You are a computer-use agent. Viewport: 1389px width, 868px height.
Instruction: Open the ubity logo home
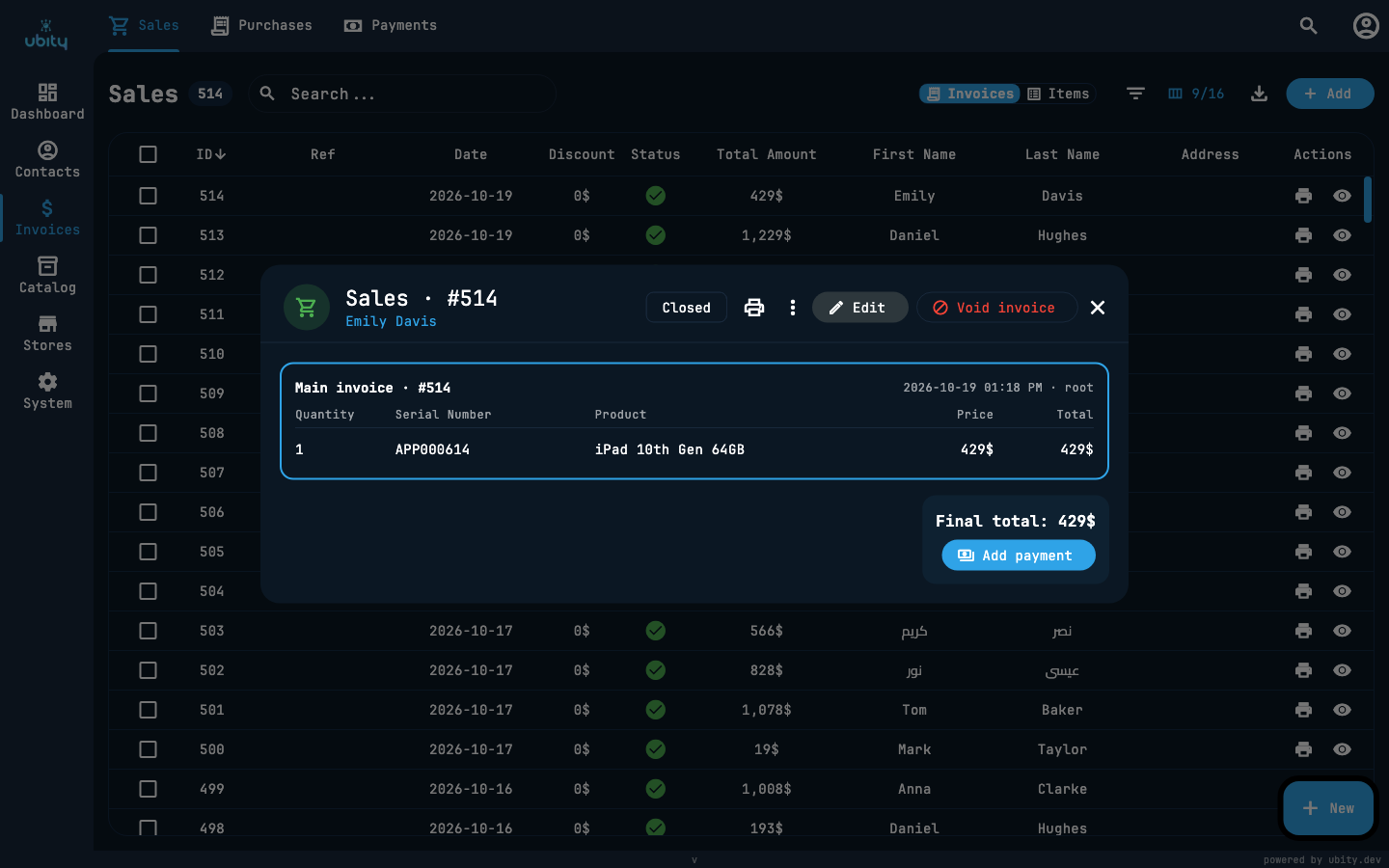46,35
